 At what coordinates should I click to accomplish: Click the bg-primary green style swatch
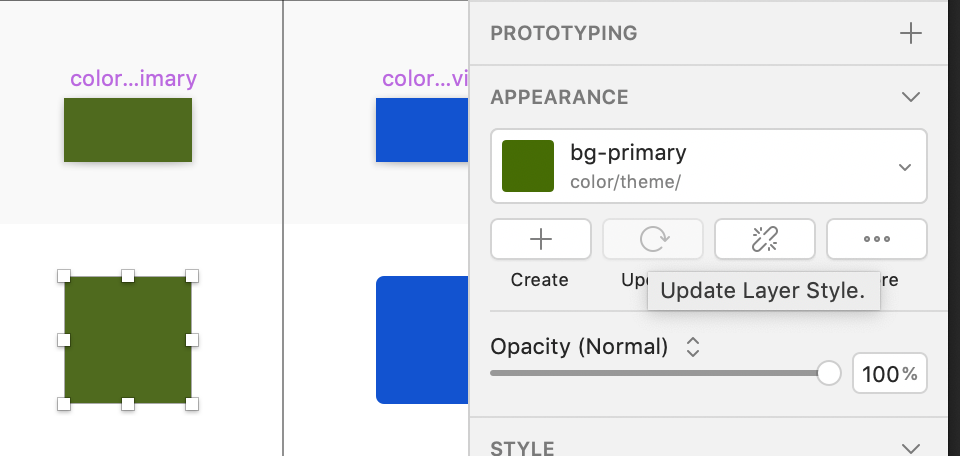[528, 166]
